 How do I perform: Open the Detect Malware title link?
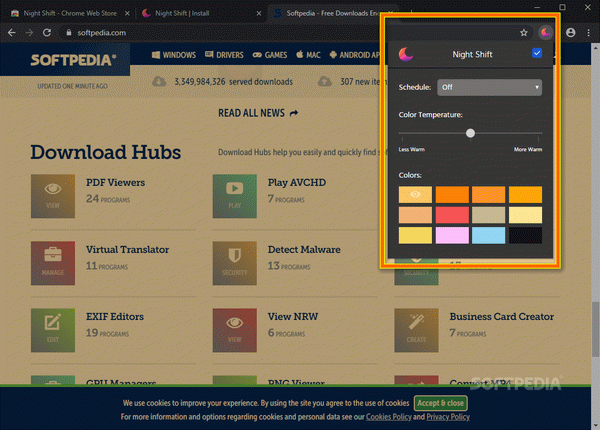(x=304, y=249)
